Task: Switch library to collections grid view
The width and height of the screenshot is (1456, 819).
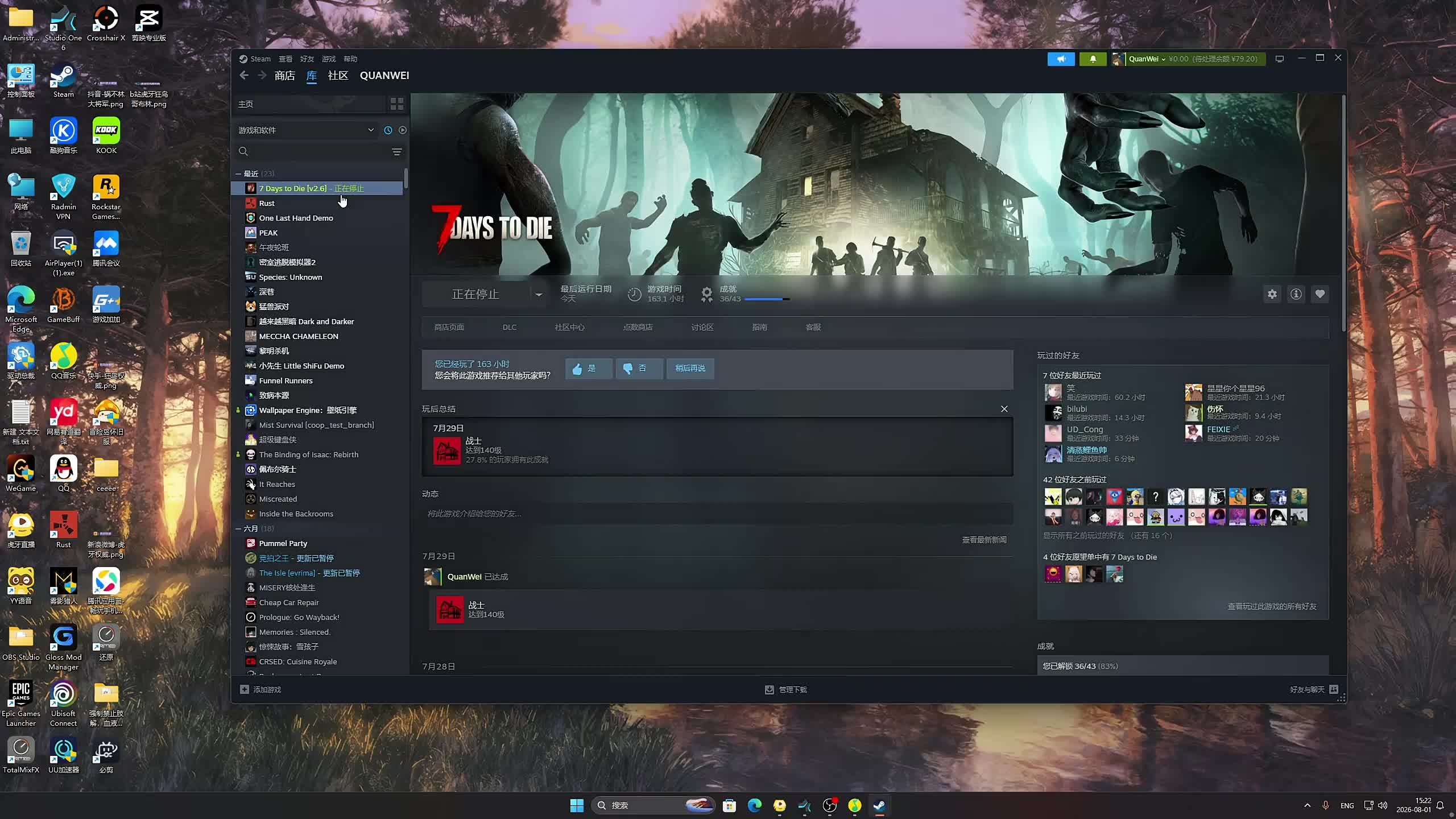Action: pos(397,104)
